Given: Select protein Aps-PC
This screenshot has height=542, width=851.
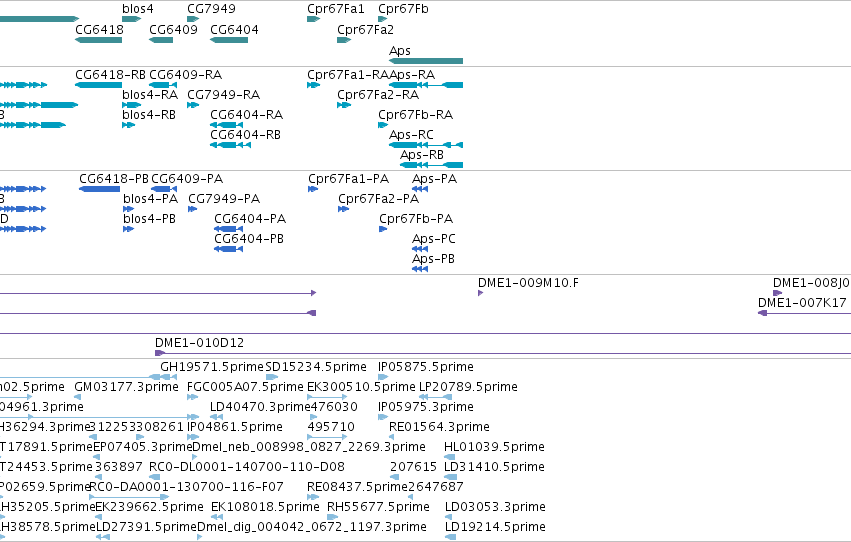Looking at the screenshot, I should click(x=434, y=239).
